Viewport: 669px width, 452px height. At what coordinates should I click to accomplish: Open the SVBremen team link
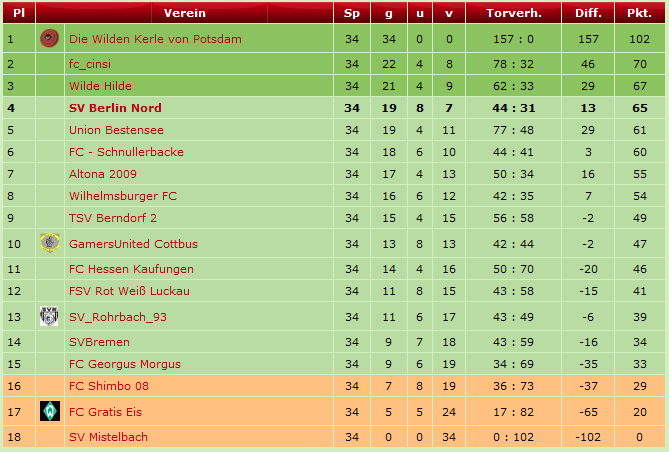tap(99, 342)
